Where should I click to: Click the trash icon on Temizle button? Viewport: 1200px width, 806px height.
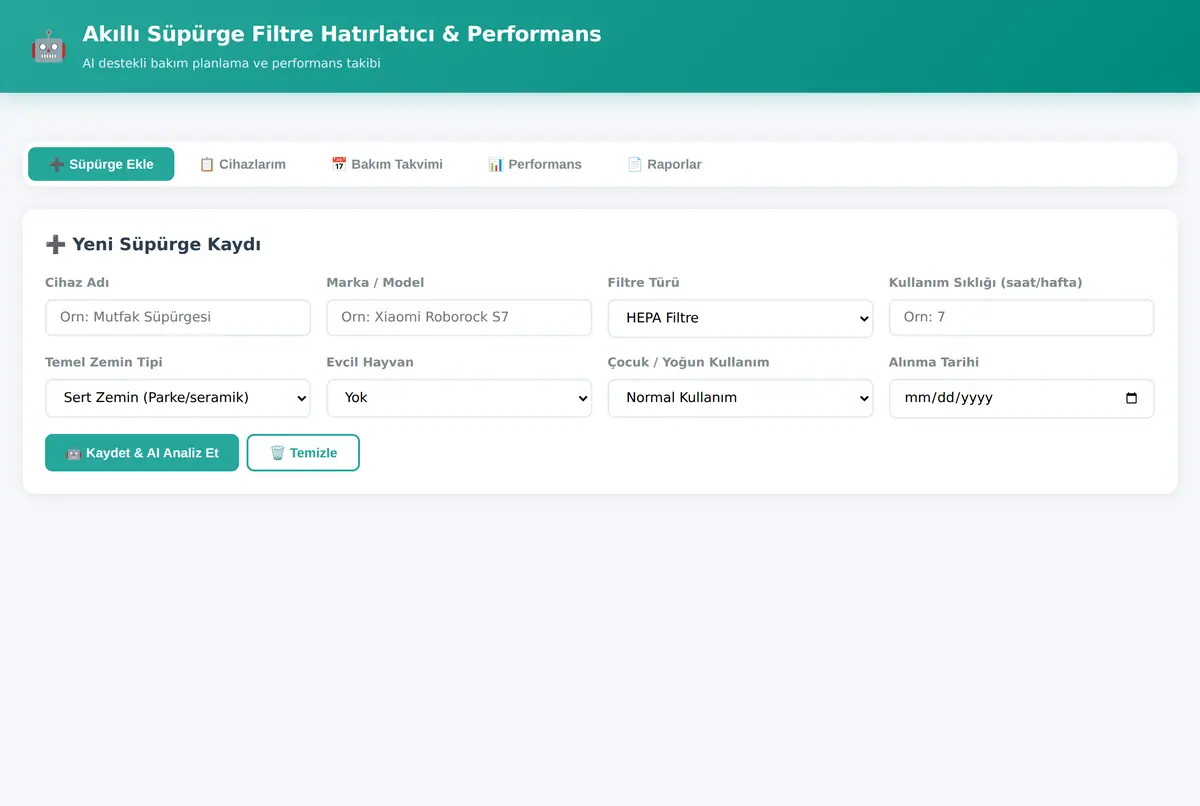point(278,453)
